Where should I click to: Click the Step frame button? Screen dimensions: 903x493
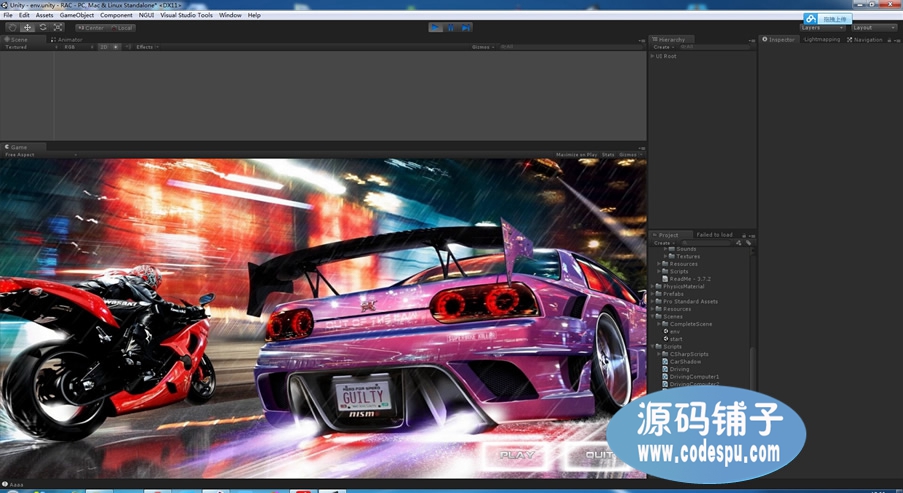(465, 27)
